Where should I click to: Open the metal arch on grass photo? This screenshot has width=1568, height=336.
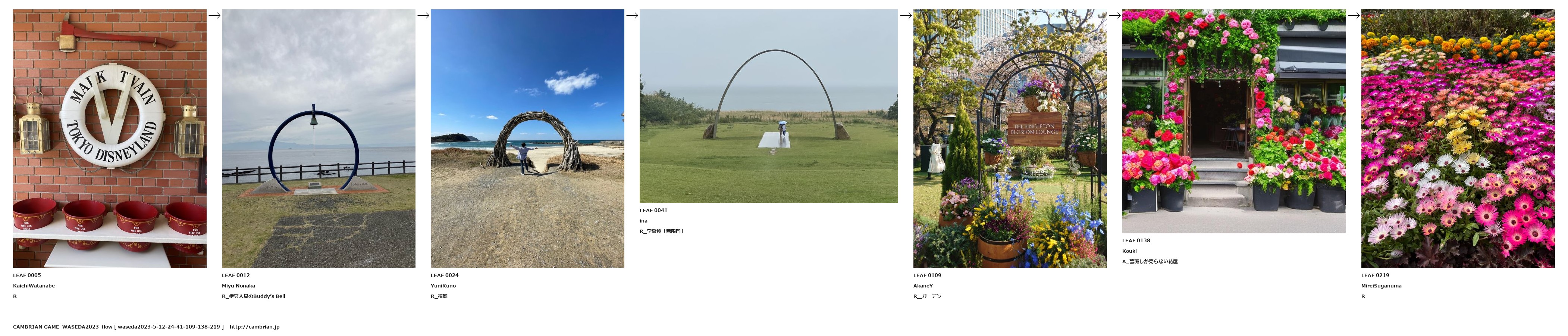769,106
